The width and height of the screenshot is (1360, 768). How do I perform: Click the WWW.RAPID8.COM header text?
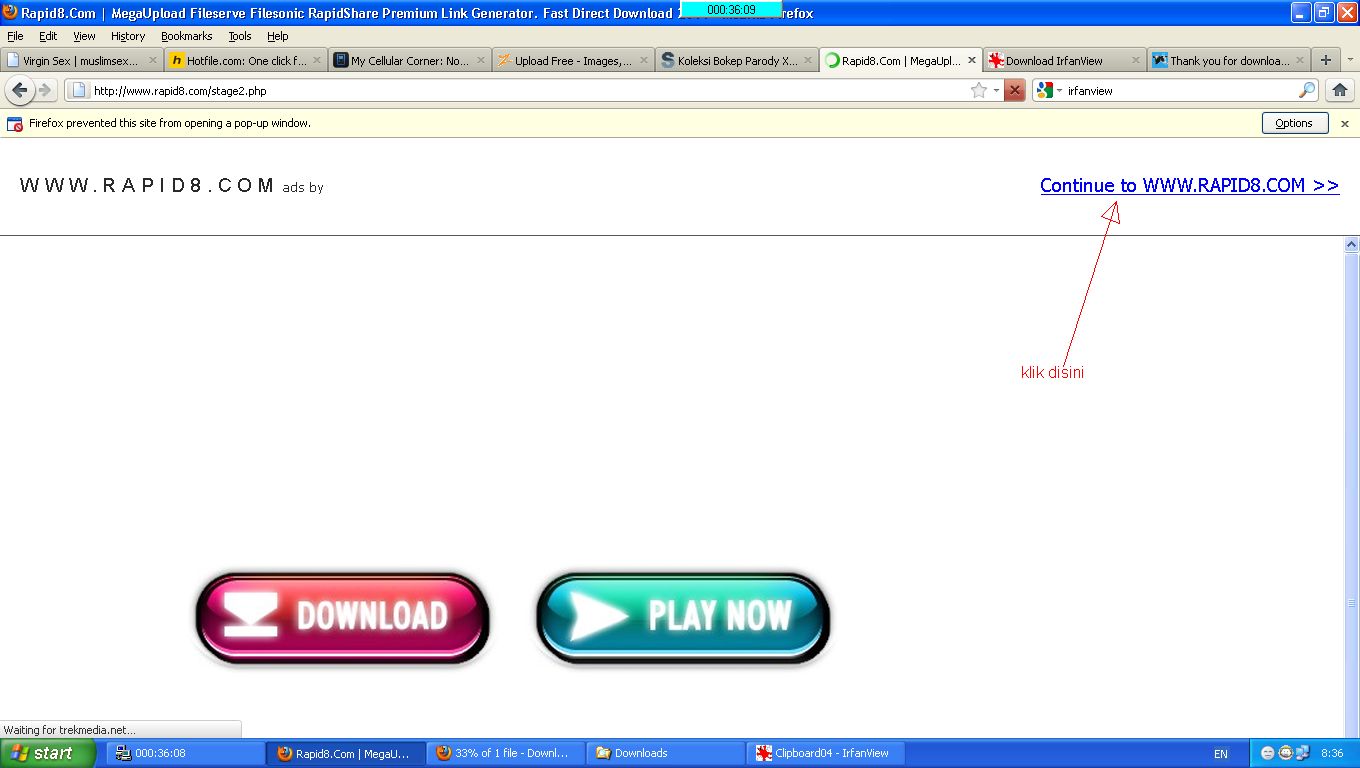pos(146,185)
